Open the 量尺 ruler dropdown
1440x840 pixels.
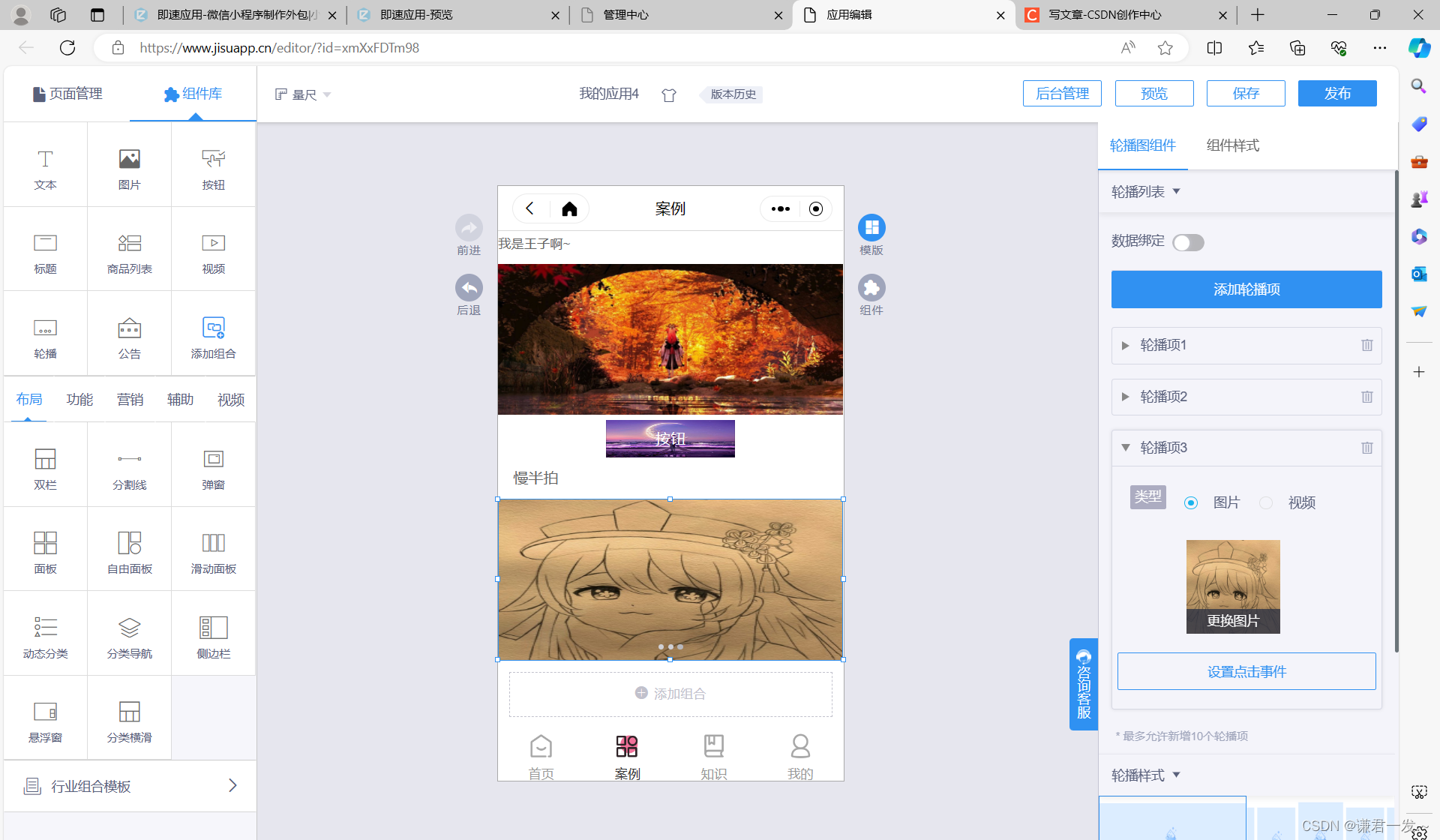(303, 94)
